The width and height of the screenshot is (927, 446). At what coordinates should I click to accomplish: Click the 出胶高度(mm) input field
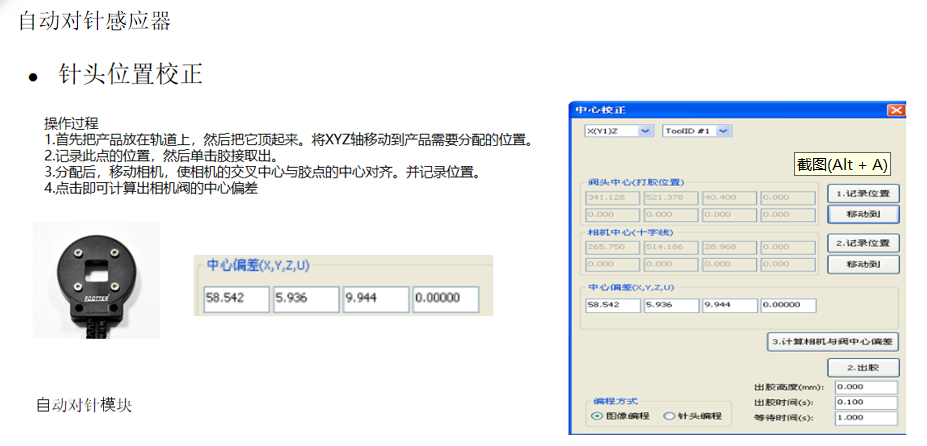tap(868, 387)
